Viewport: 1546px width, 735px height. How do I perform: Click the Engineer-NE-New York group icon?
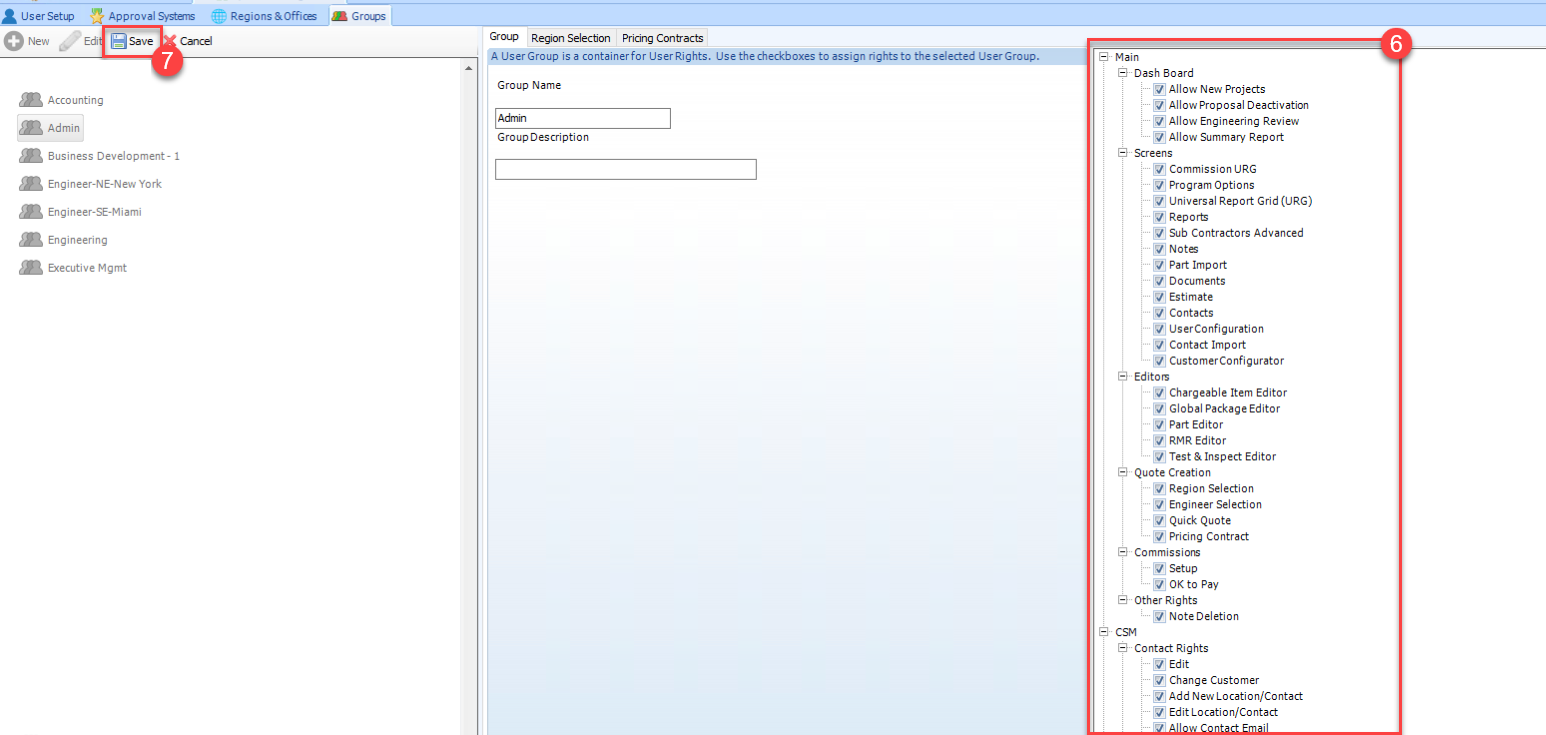tap(31, 184)
